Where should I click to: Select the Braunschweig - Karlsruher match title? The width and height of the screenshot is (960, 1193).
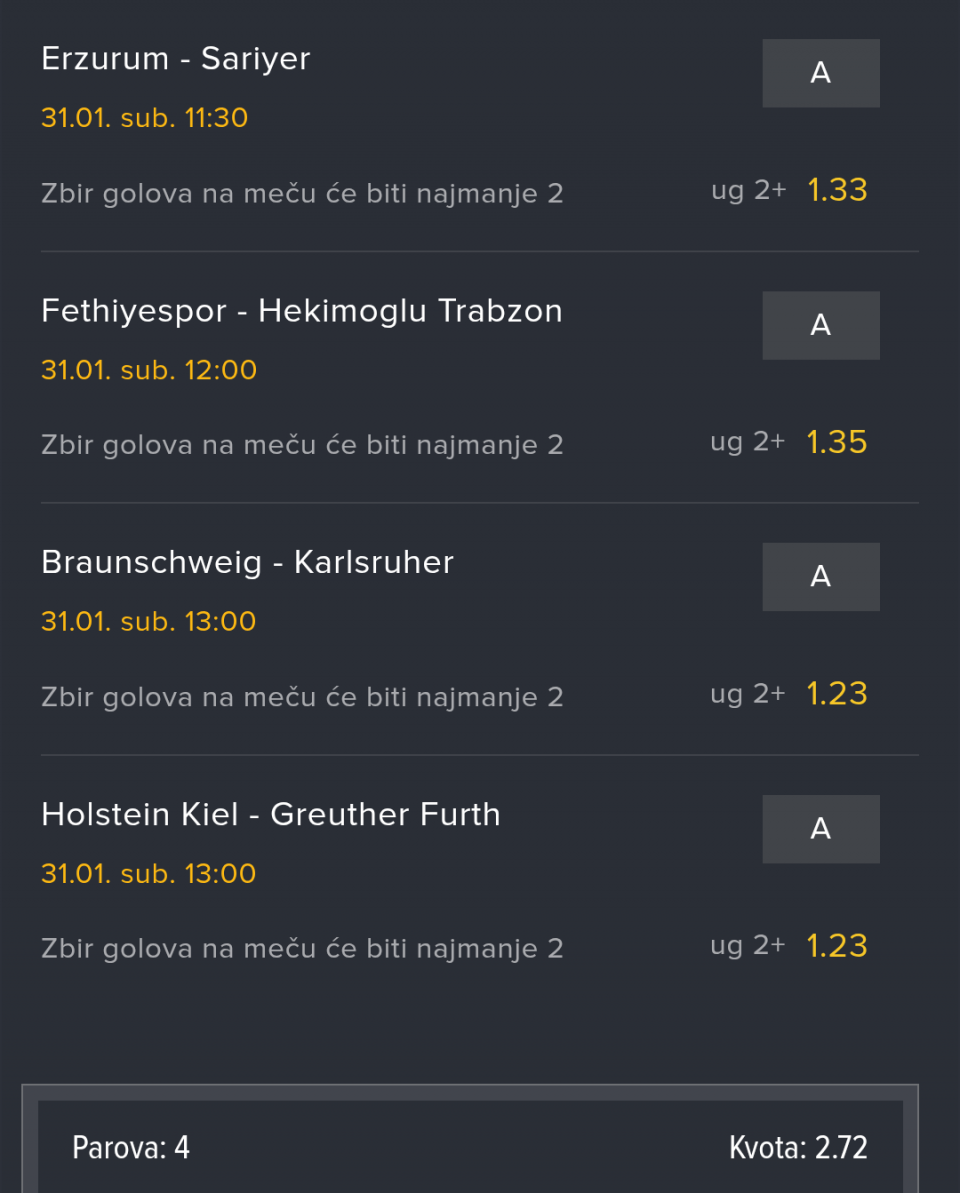point(247,563)
